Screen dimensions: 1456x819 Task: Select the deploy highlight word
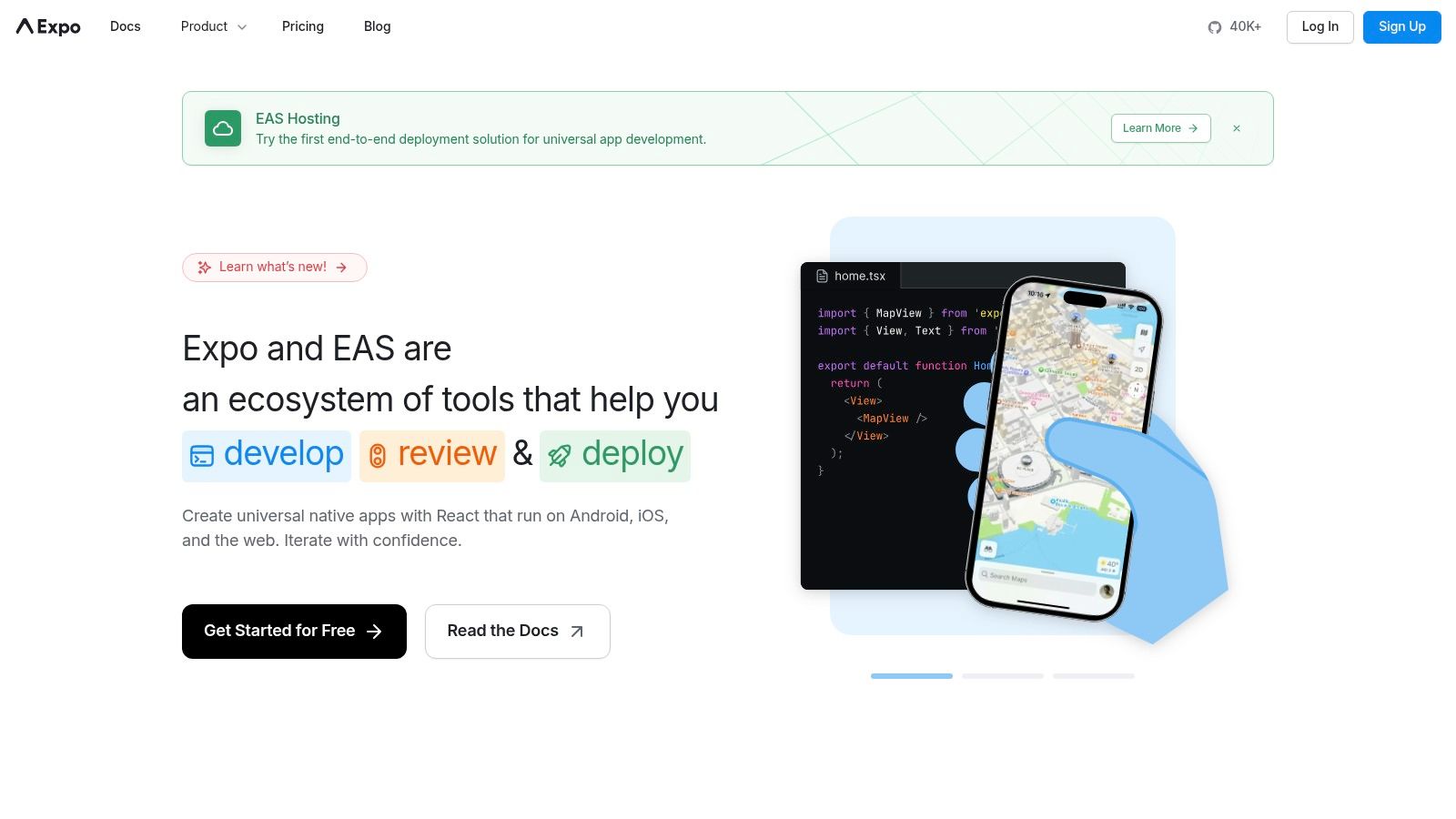pyautogui.click(x=615, y=456)
